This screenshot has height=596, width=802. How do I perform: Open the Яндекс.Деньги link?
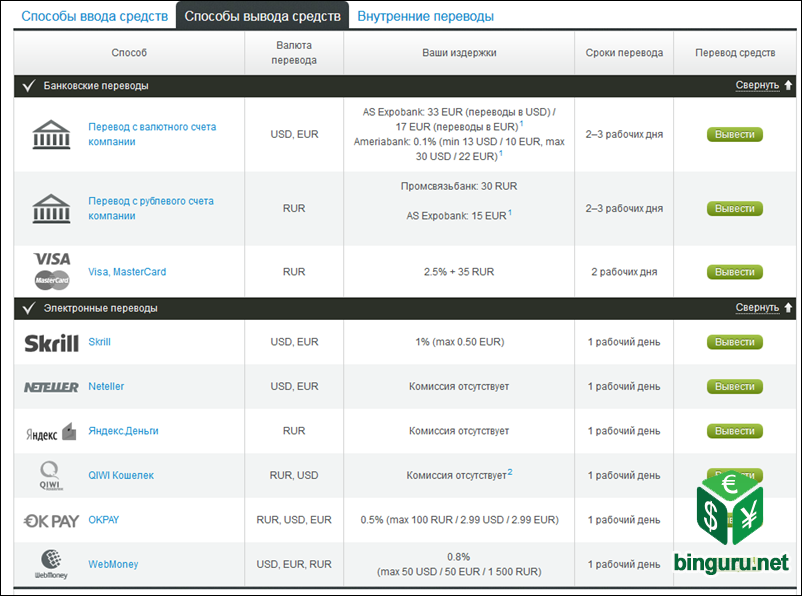click(123, 431)
